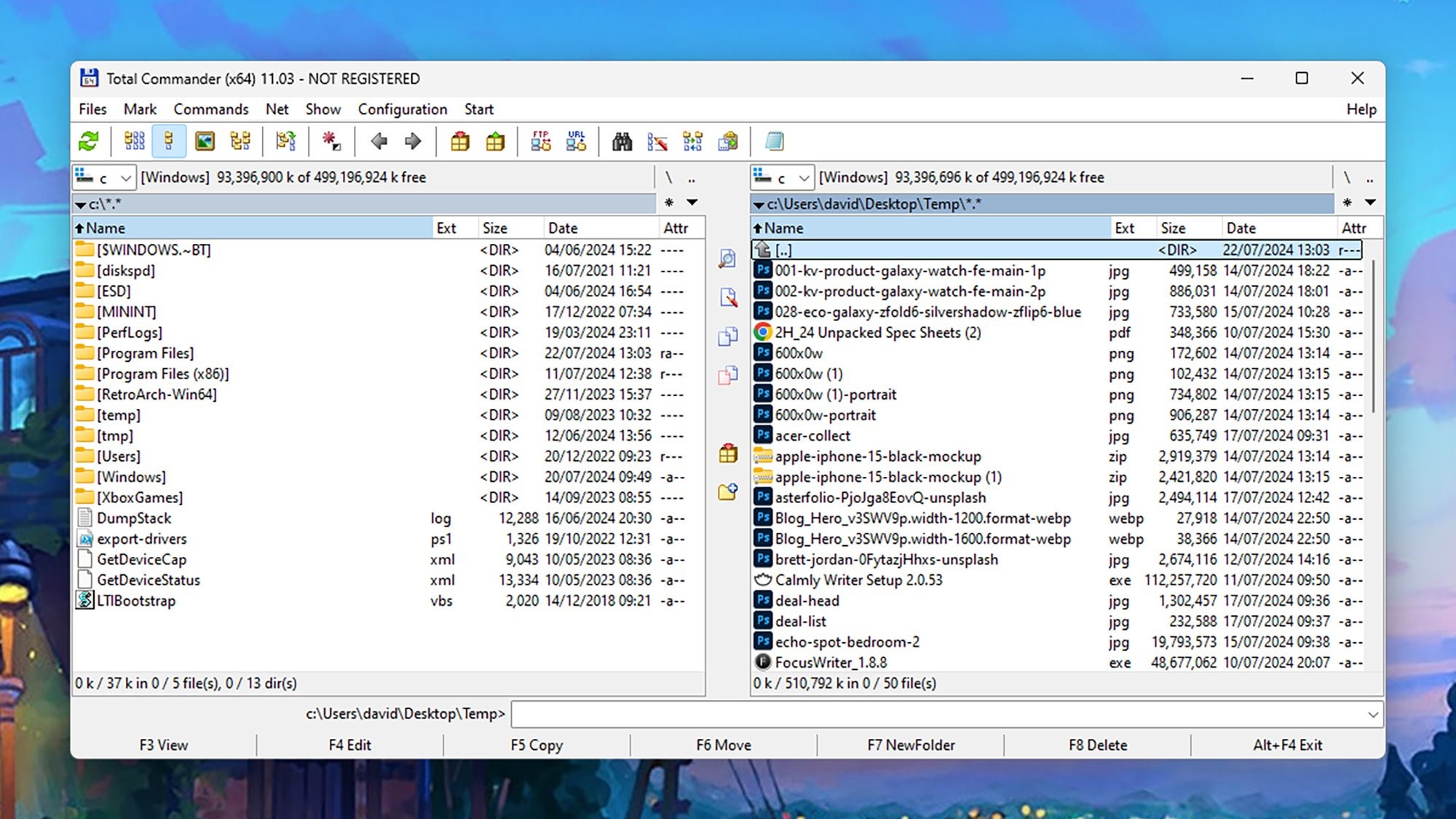
Task: Click the F7 NewFolder button
Action: (911, 745)
